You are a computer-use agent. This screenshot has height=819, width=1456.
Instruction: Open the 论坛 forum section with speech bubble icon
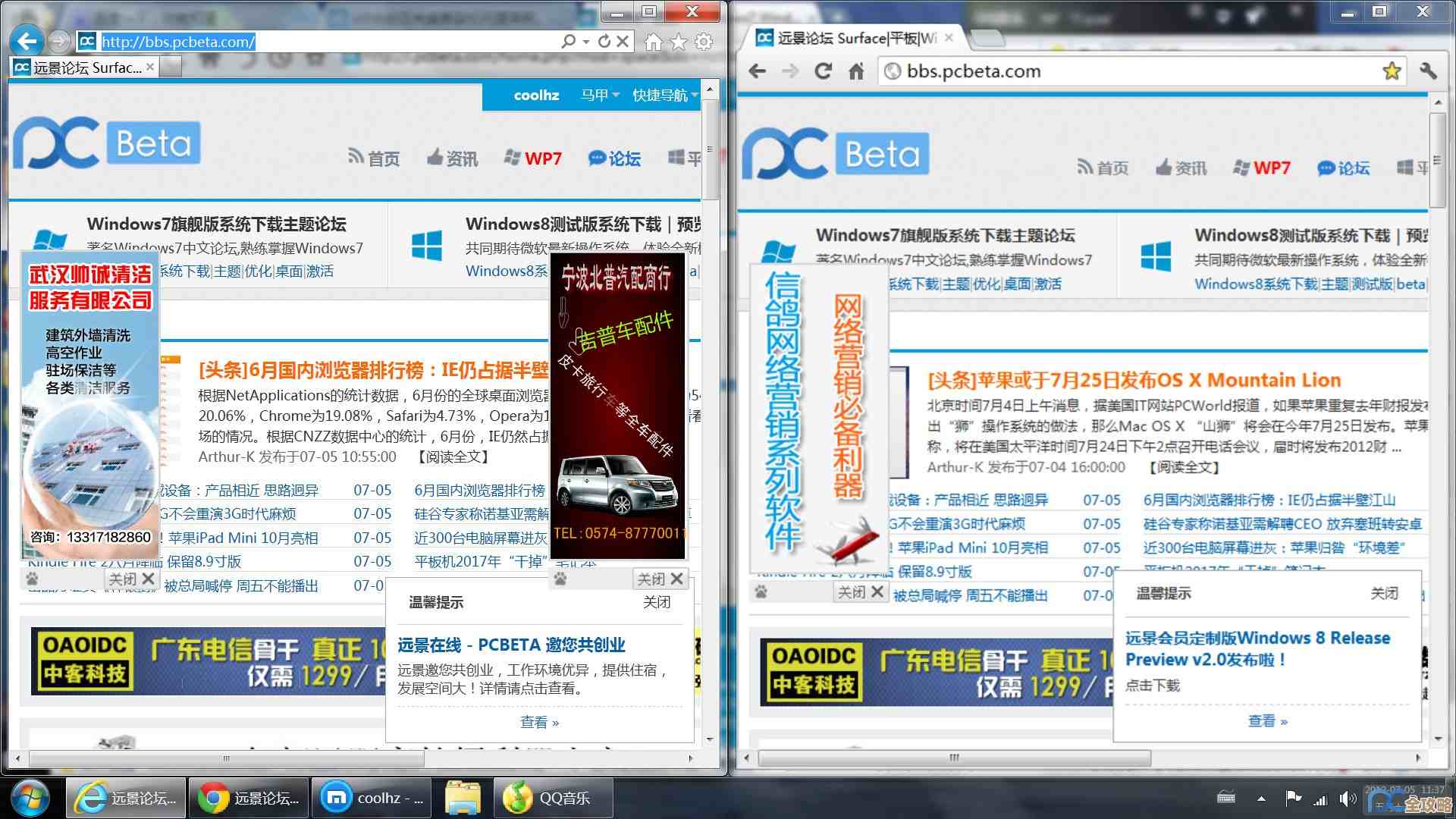[616, 158]
